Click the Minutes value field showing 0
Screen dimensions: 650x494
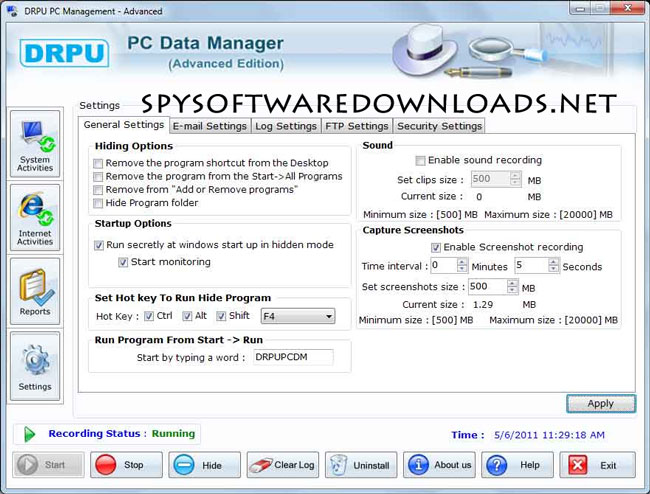coord(444,265)
